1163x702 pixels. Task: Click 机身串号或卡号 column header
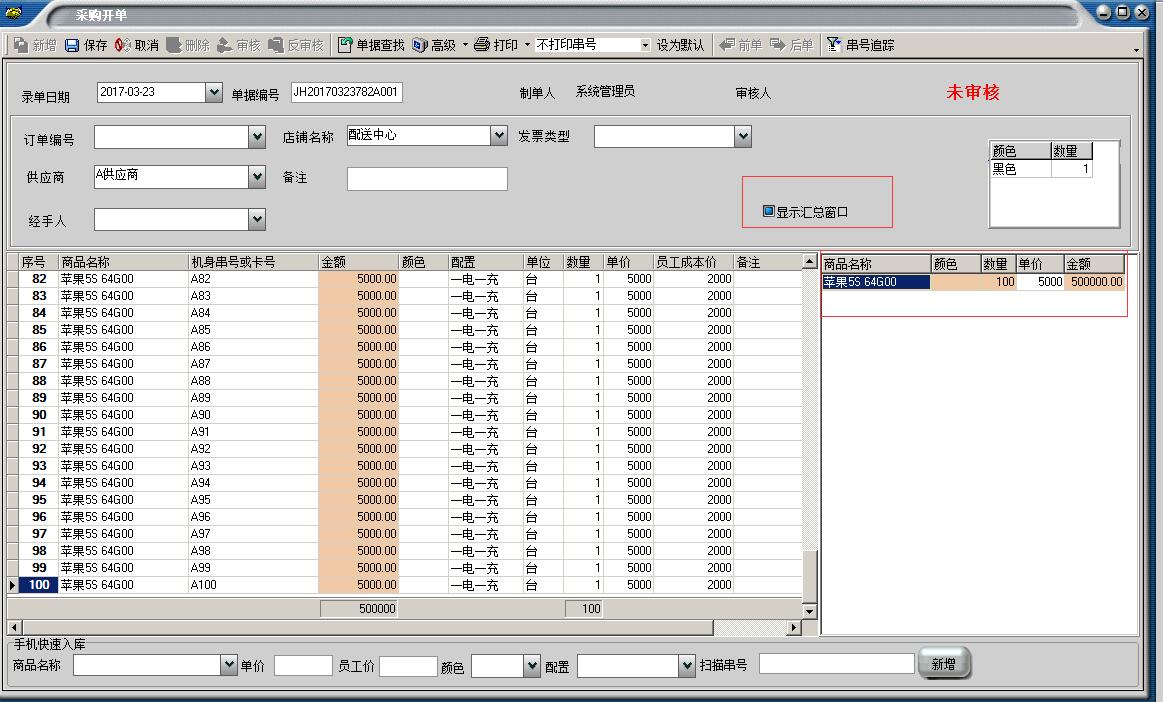[253, 262]
